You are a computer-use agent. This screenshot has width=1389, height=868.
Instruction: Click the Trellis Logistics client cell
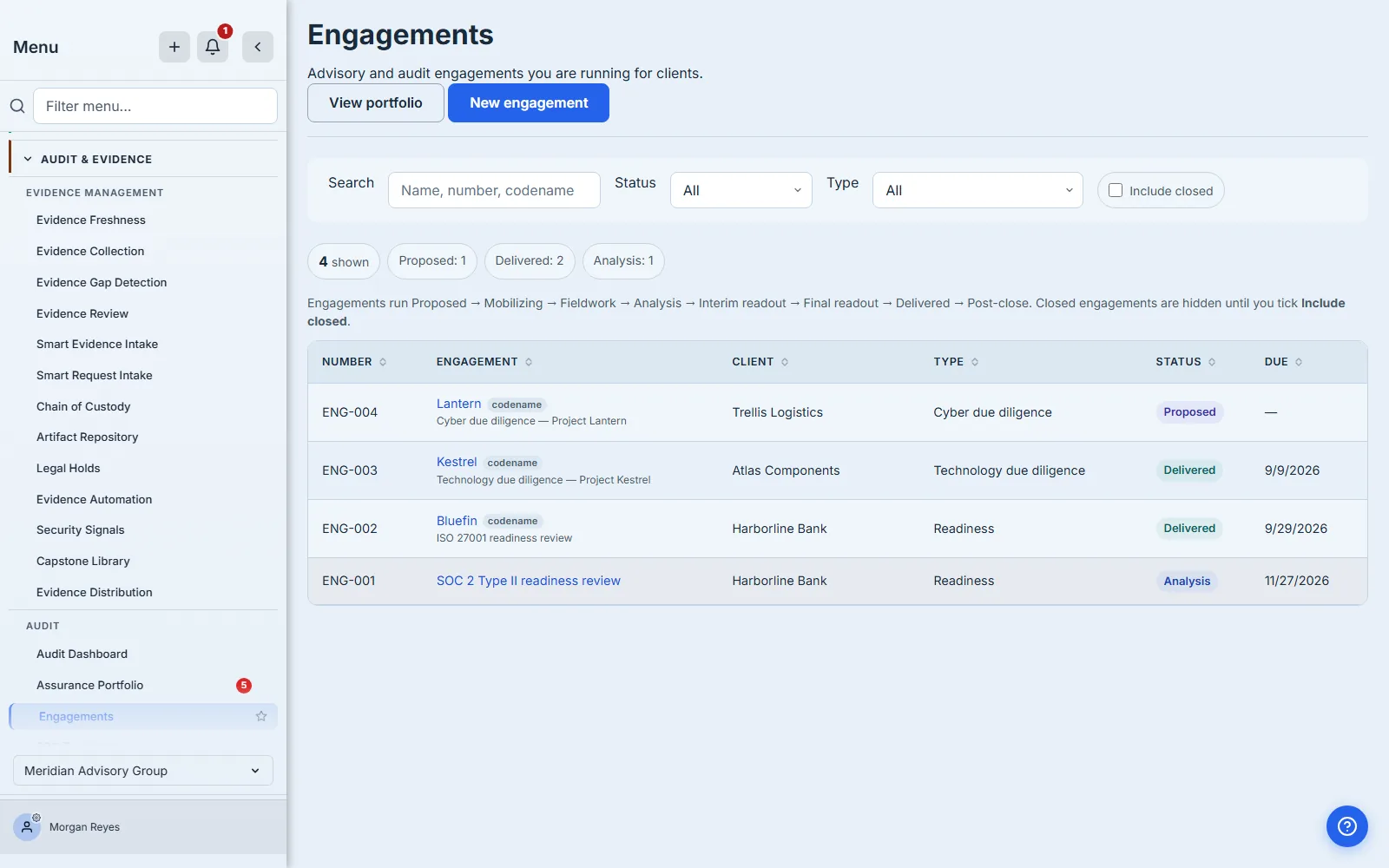pos(777,412)
